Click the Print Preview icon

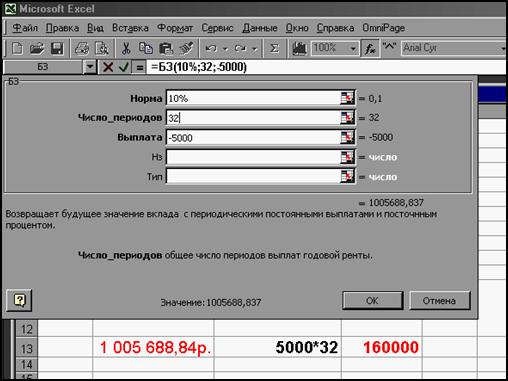102,49
